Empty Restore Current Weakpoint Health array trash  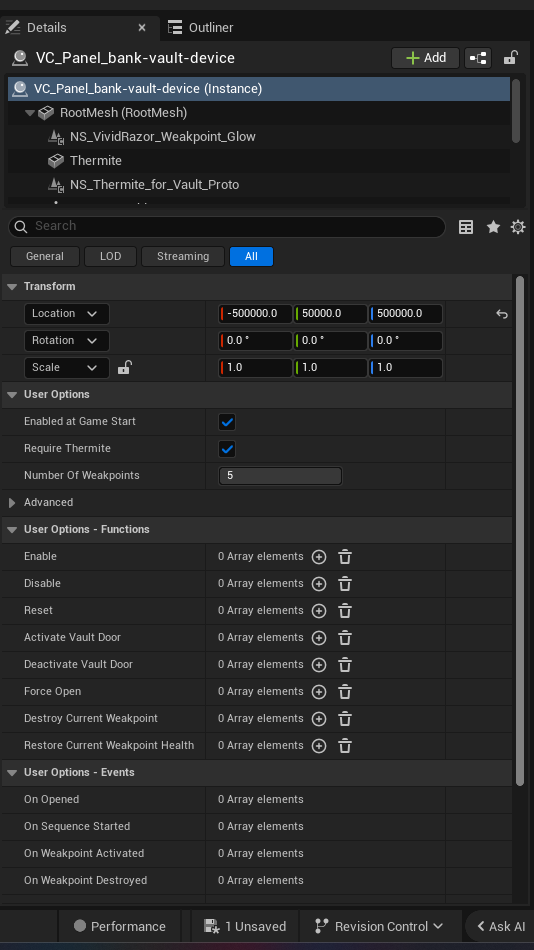345,746
